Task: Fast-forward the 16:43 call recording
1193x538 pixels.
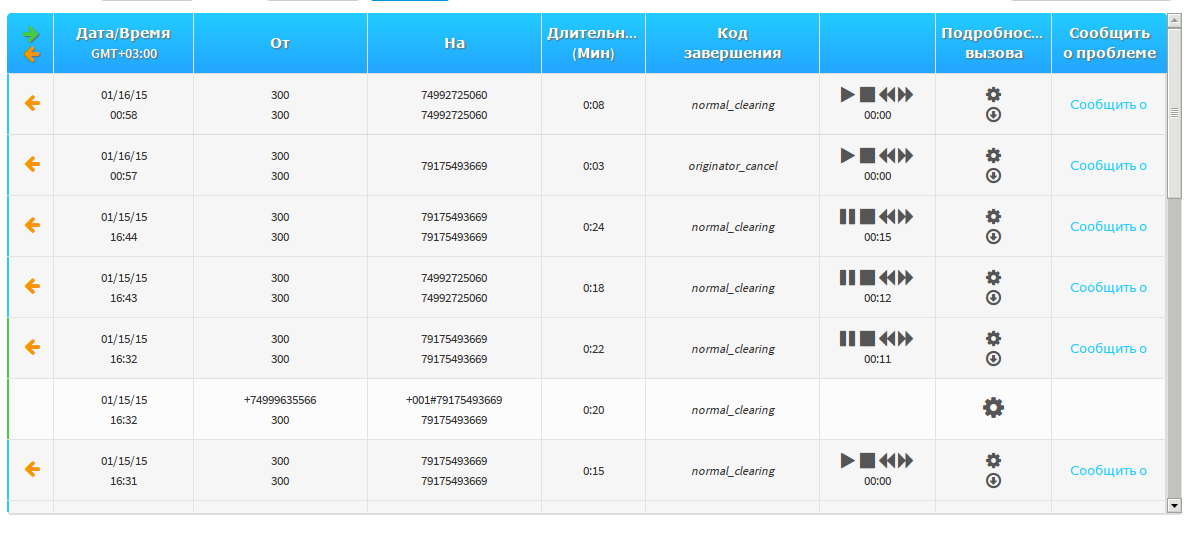Action: click(x=905, y=277)
